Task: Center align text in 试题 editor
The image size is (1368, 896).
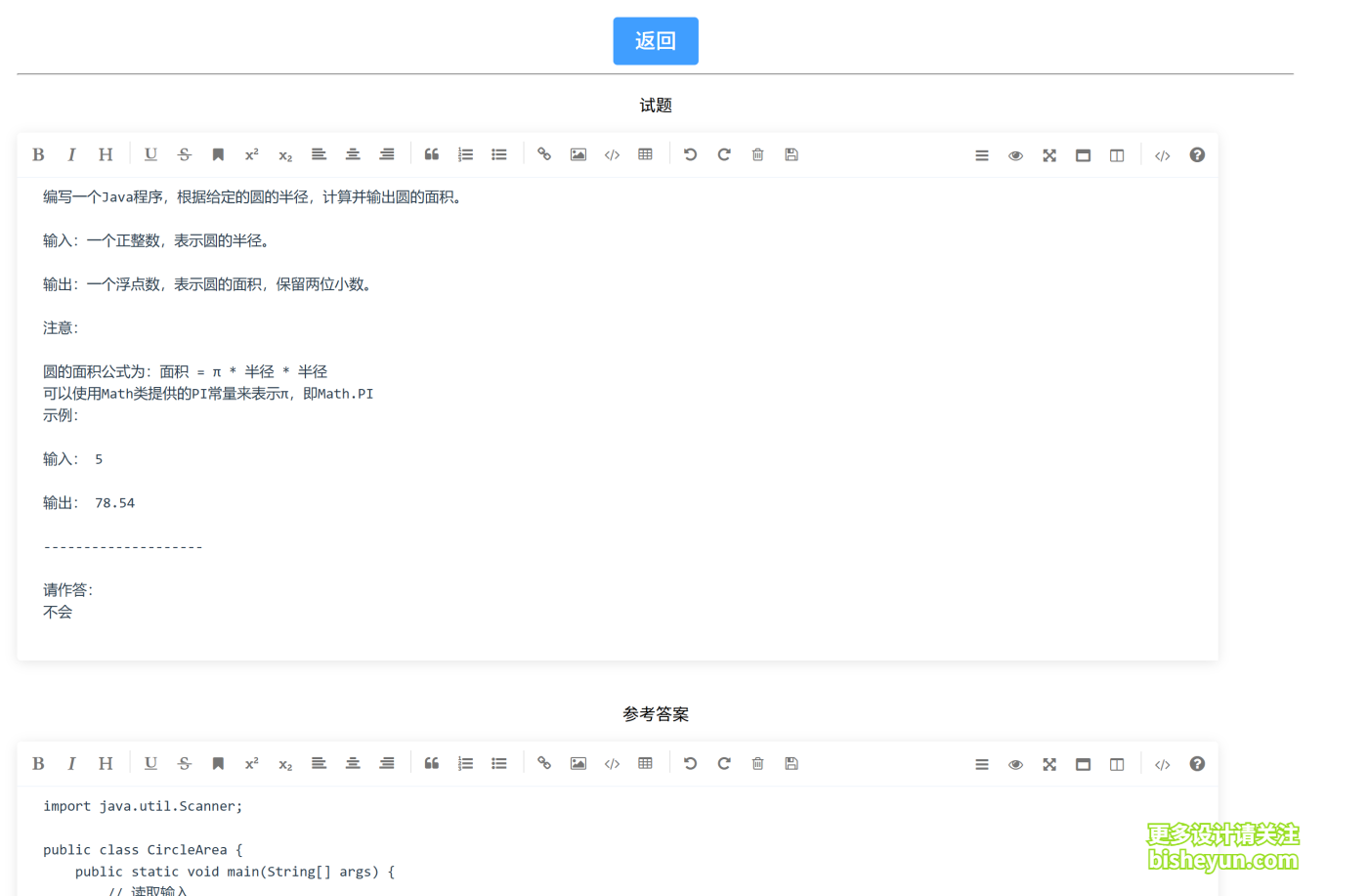Action: pos(353,154)
